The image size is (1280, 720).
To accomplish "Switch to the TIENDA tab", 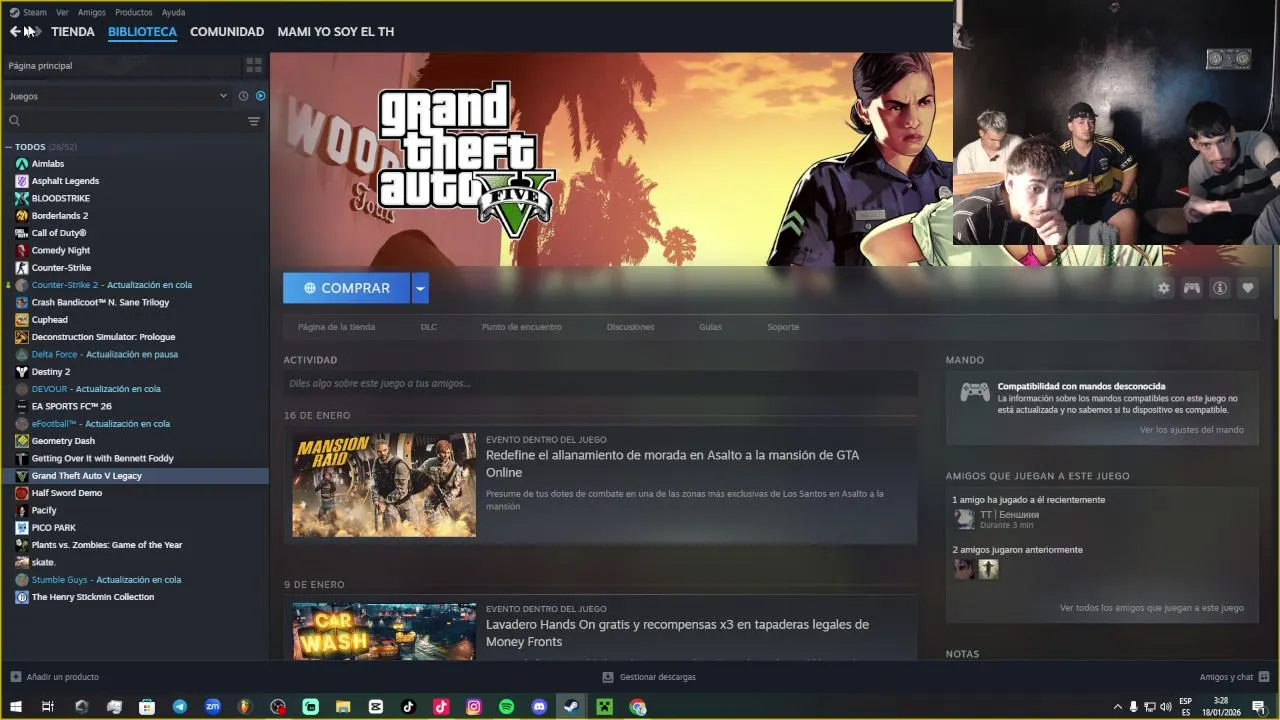I will 73,32.
